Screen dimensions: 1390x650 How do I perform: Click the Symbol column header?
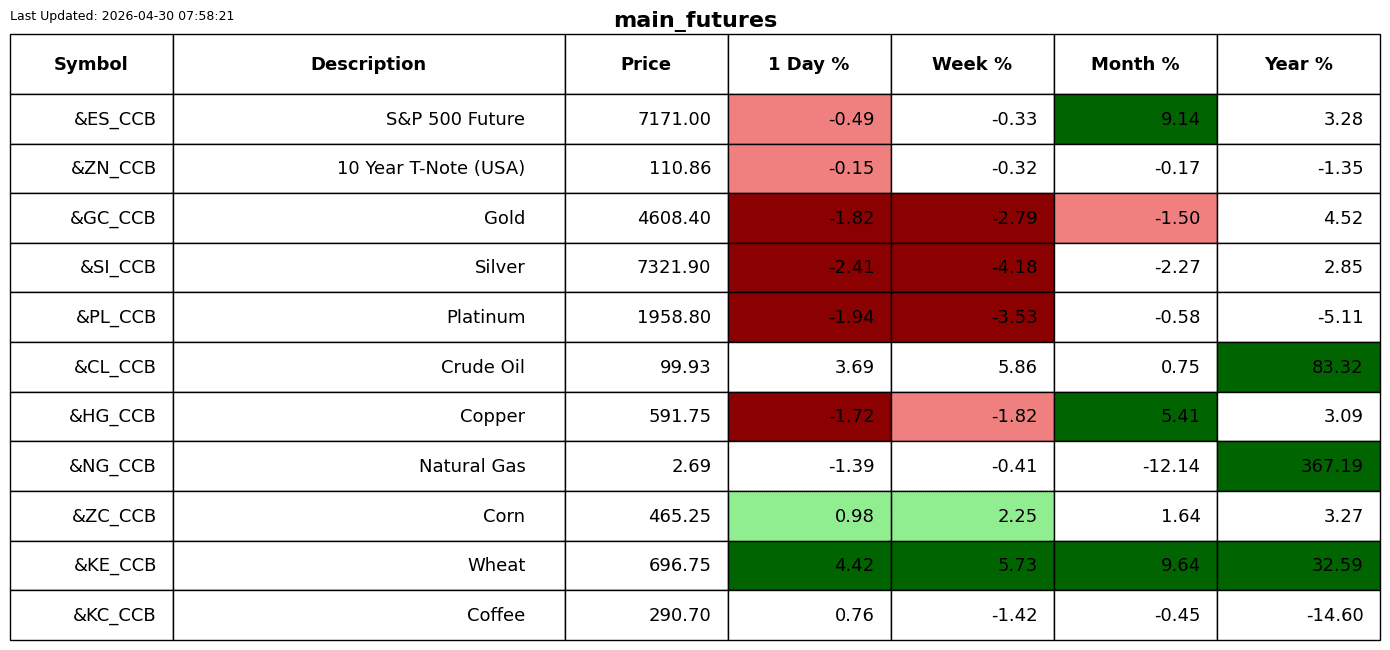(91, 64)
